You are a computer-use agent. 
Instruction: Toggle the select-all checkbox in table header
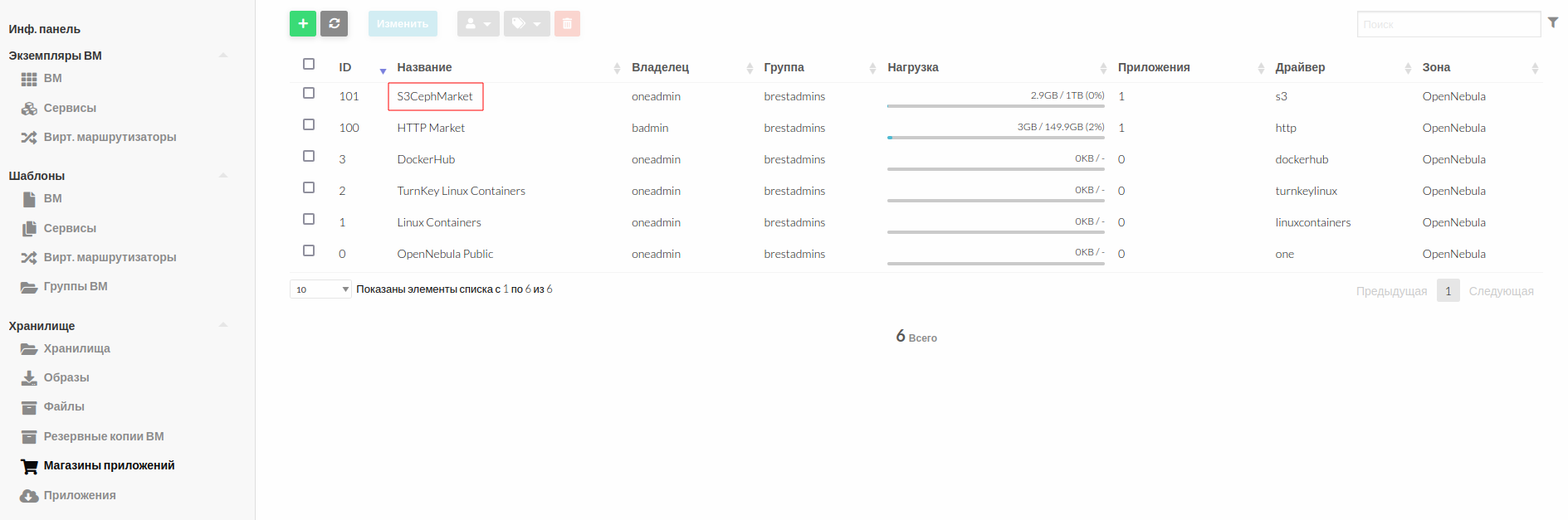pyautogui.click(x=309, y=64)
